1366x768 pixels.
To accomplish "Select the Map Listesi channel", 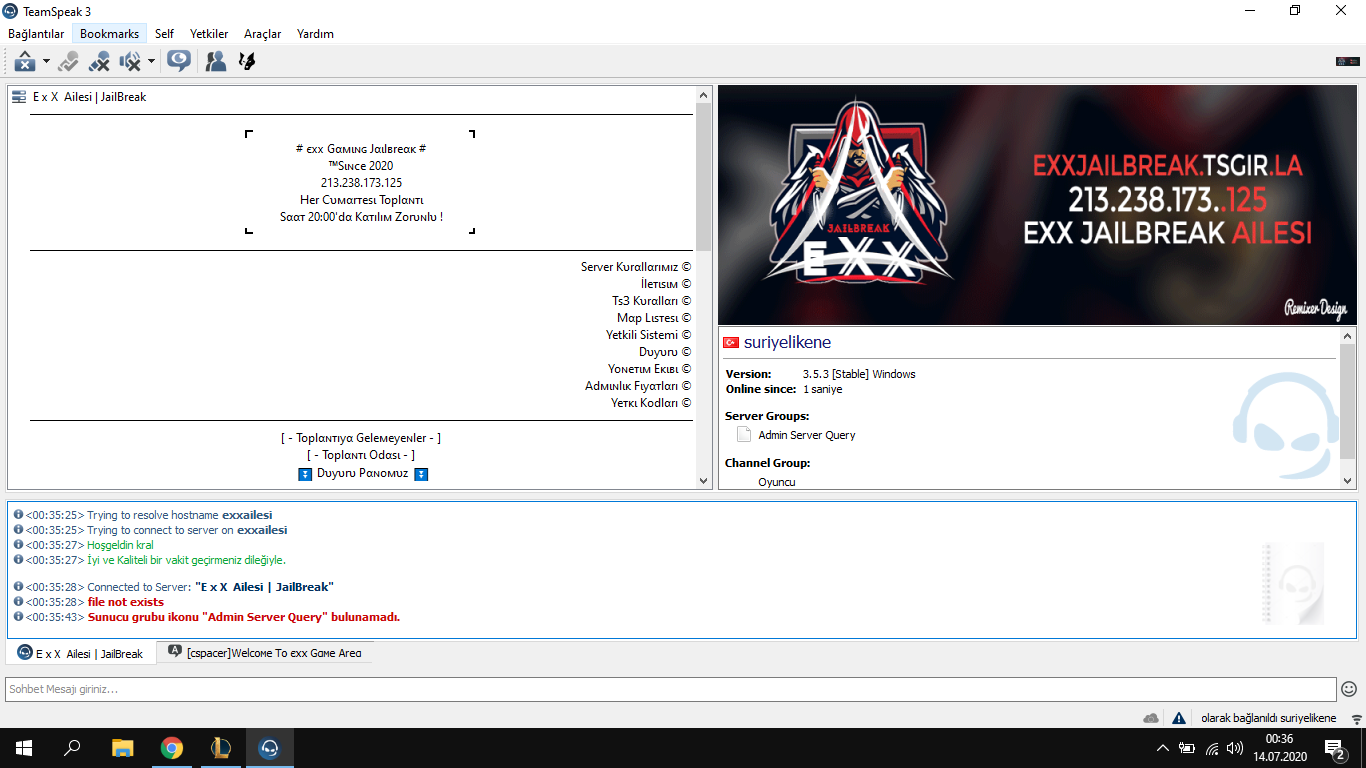I will coord(654,318).
